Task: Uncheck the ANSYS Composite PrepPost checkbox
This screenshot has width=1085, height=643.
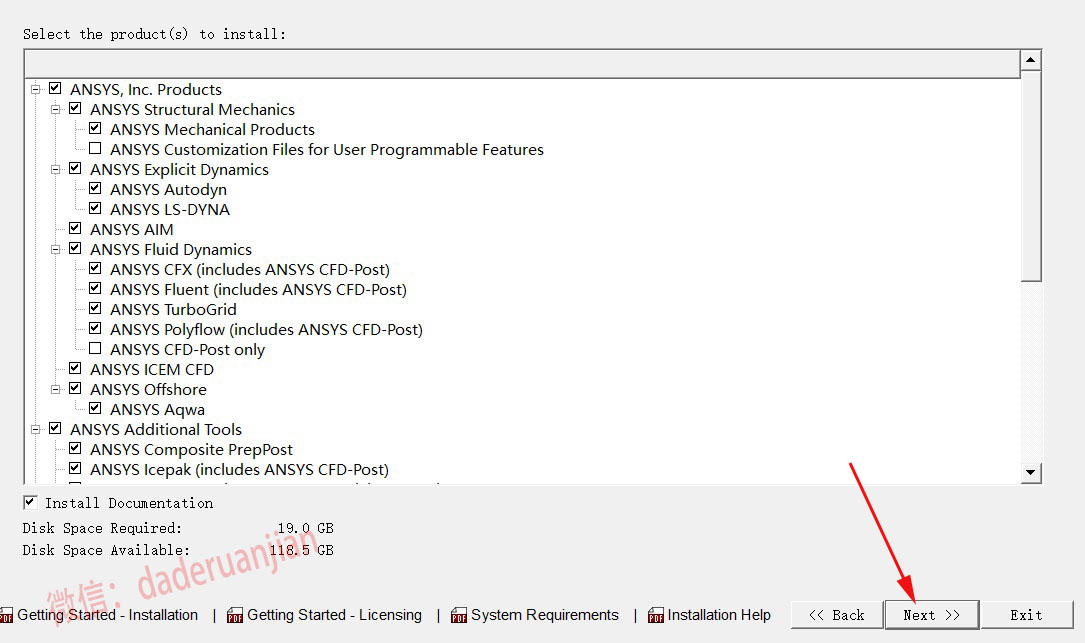Action: click(75, 449)
